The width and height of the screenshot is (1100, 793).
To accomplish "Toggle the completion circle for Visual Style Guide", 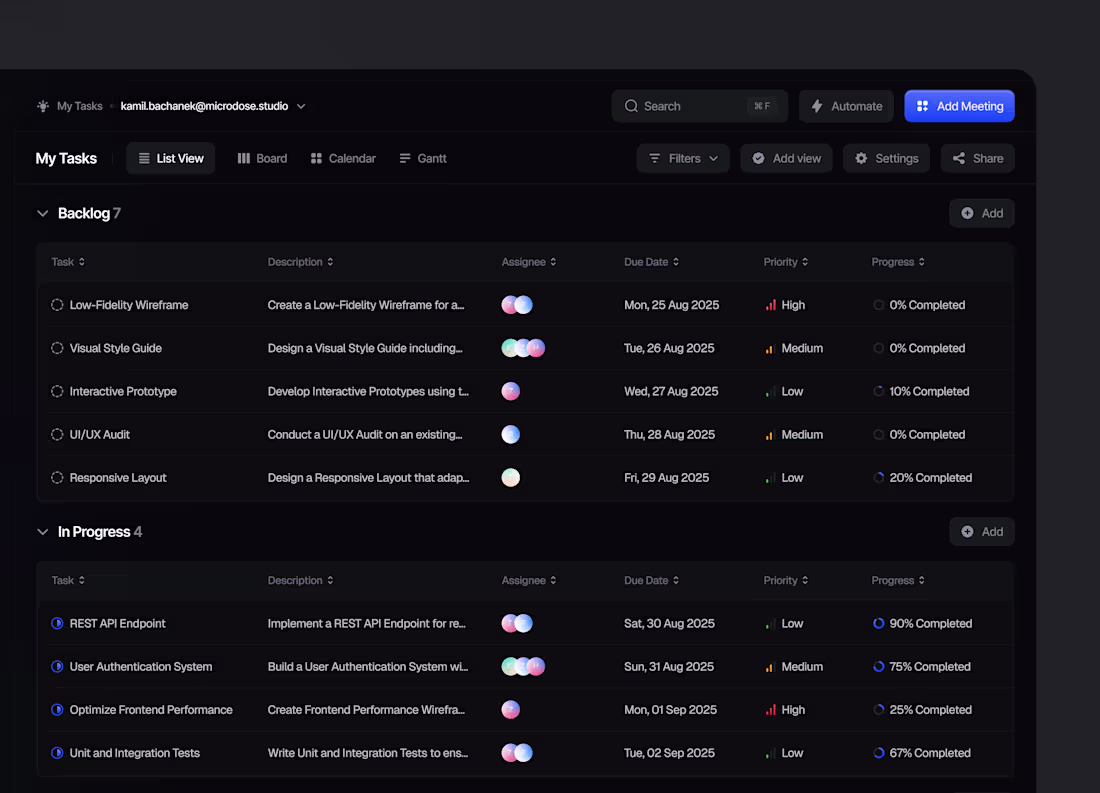I will pyautogui.click(x=57, y=348).
